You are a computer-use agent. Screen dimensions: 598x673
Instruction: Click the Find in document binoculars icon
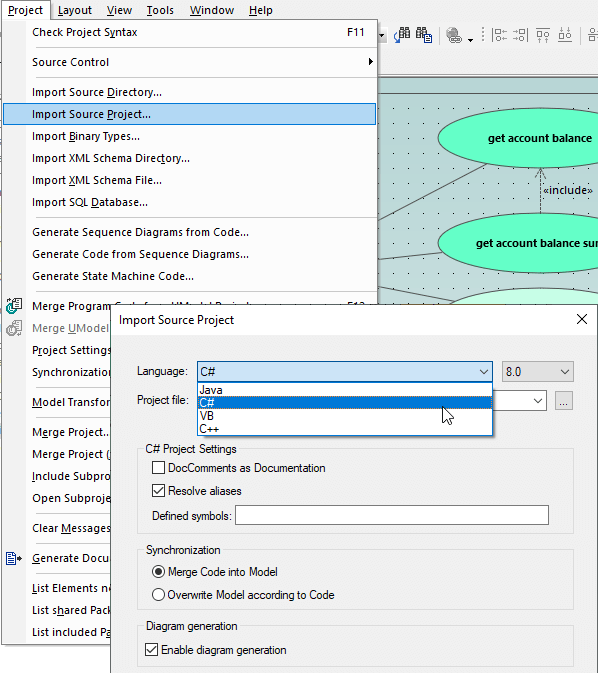[x=424, y=35]
